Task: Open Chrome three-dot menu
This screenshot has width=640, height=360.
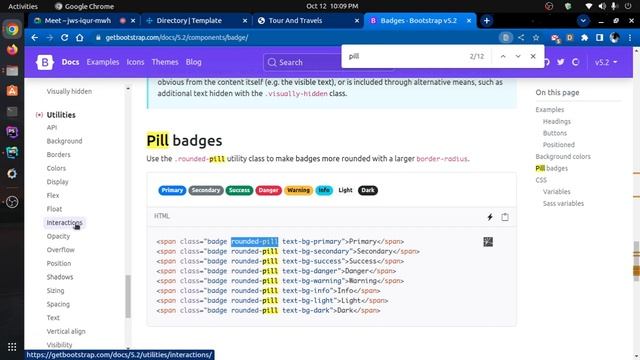Action: [630, 38]
